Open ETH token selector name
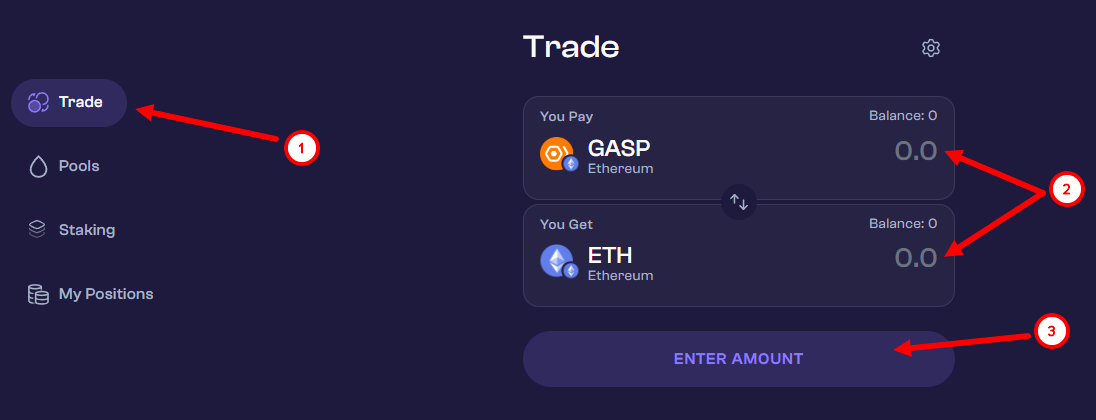The height and width of the screenshot is (420, 1096). coord(610,256)
